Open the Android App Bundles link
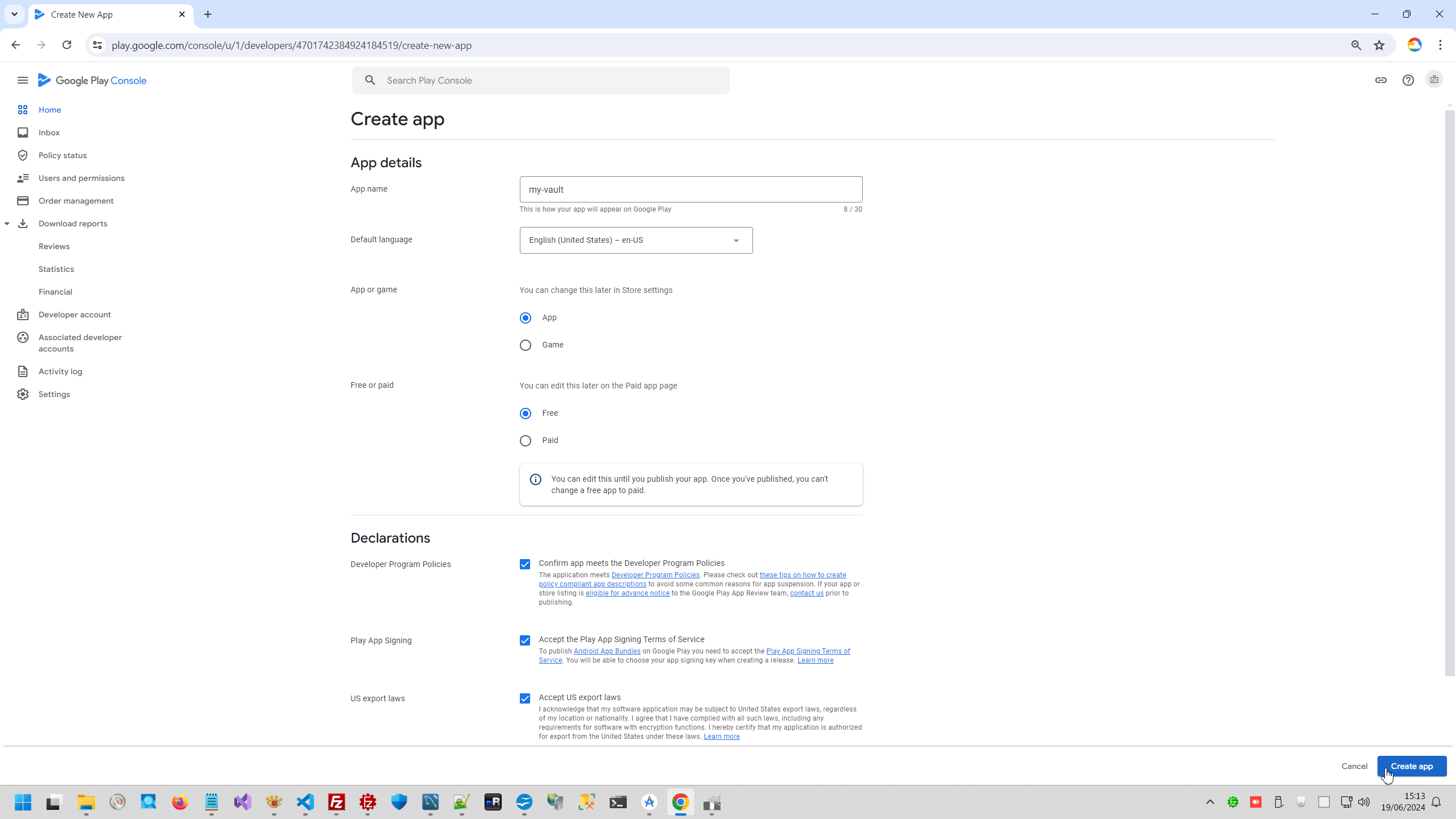Viewport: 1456px width, 819px height. click(607, 651)
